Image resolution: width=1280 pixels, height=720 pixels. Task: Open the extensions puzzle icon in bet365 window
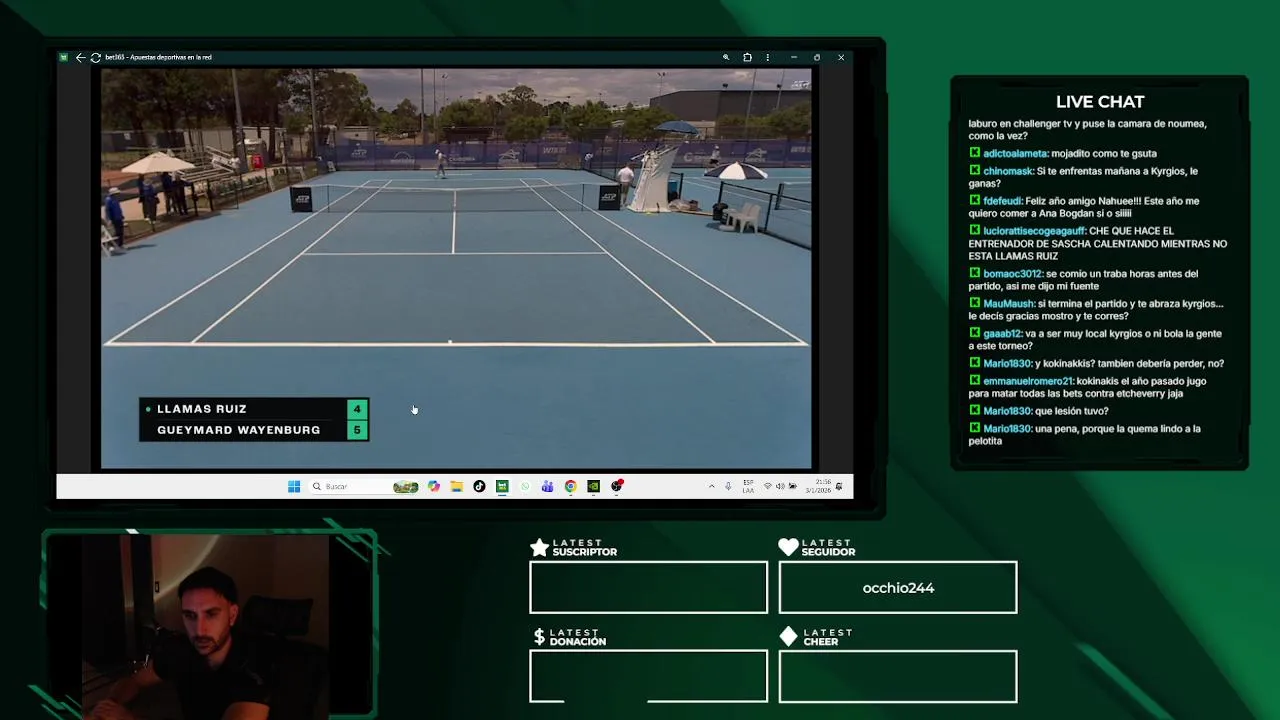click(747, 57)
